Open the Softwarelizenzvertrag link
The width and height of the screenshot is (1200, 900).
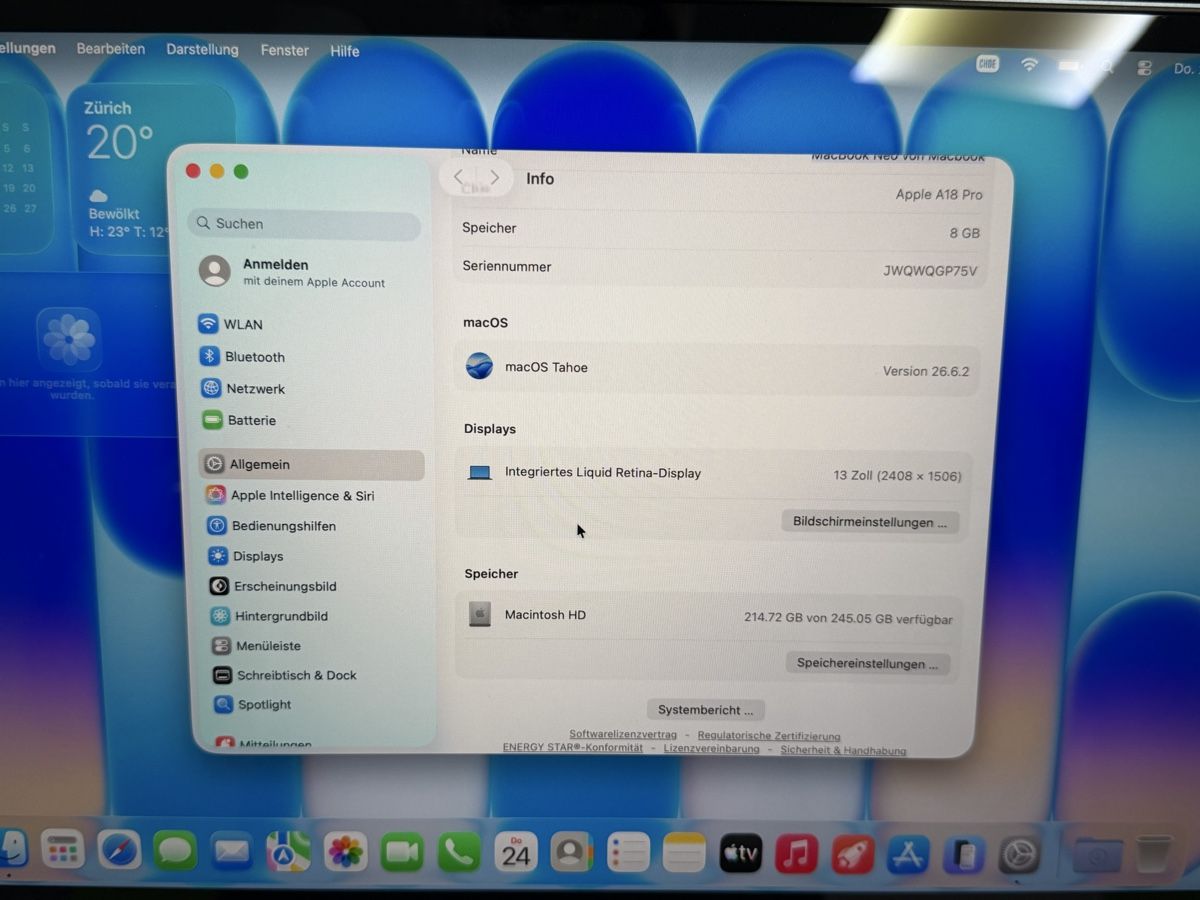click(x=623, y=735)
